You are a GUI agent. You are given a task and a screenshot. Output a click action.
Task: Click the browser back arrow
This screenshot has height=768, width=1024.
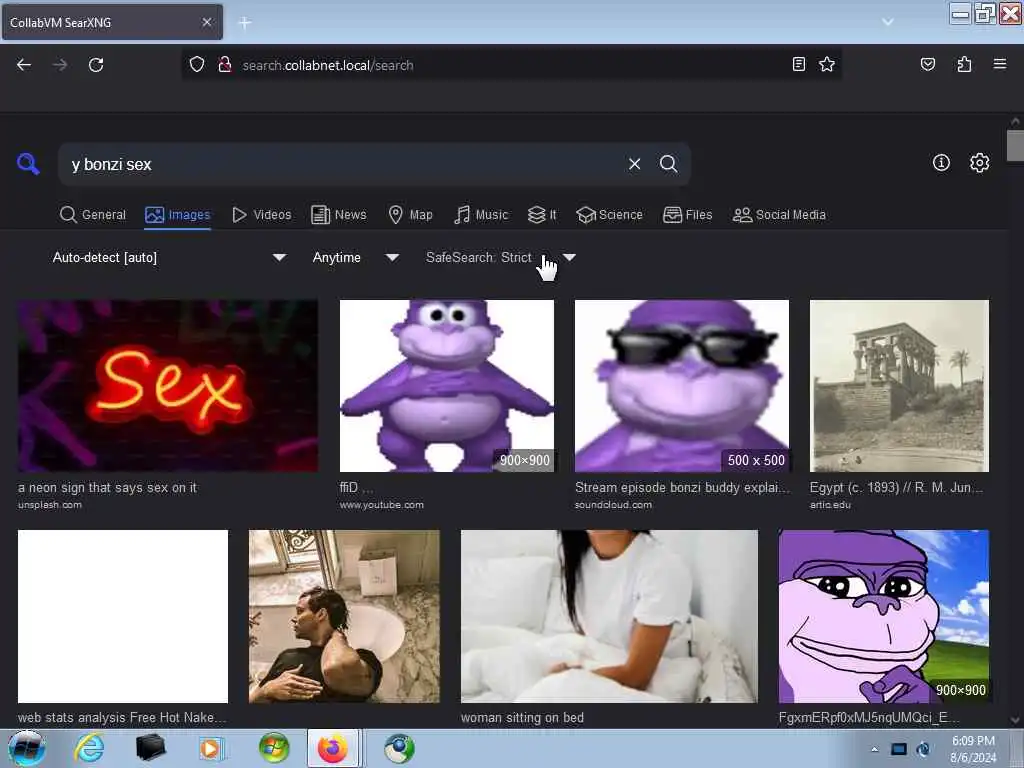[x=24, y=65]
